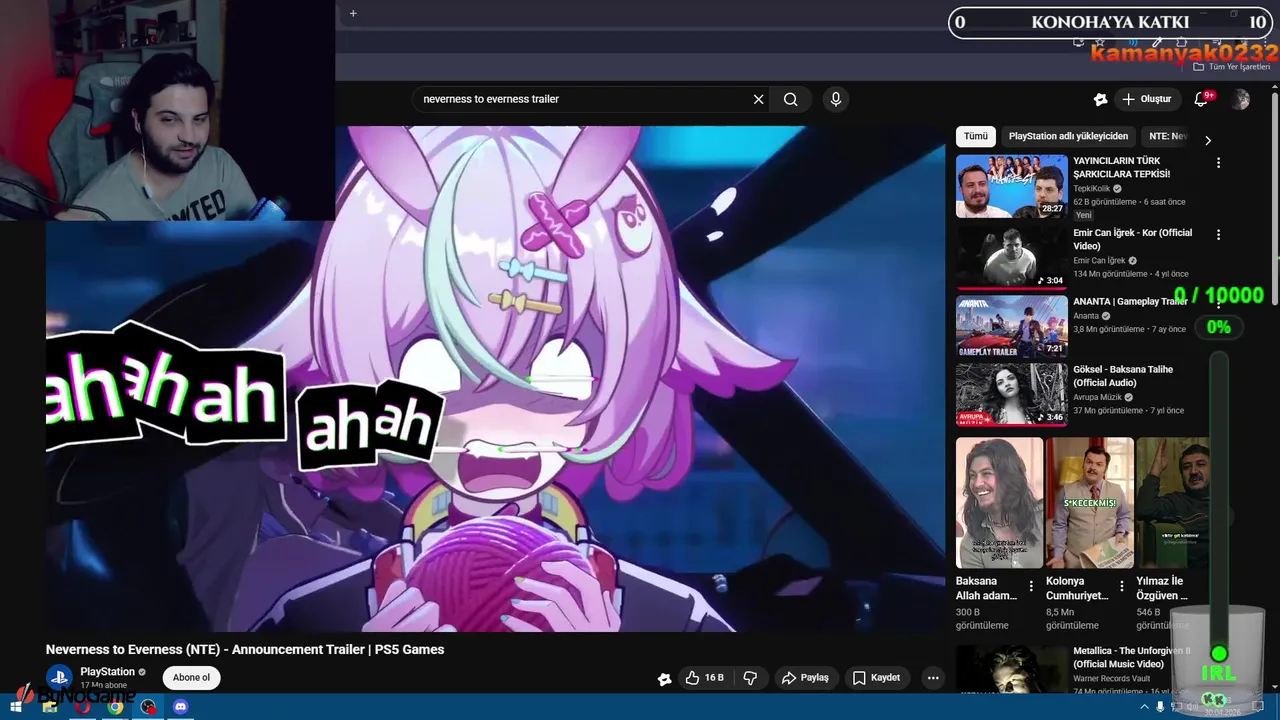Save video with Kaydet button
This screenshot has height=720, width=1280.
click(x=877, y=678)
